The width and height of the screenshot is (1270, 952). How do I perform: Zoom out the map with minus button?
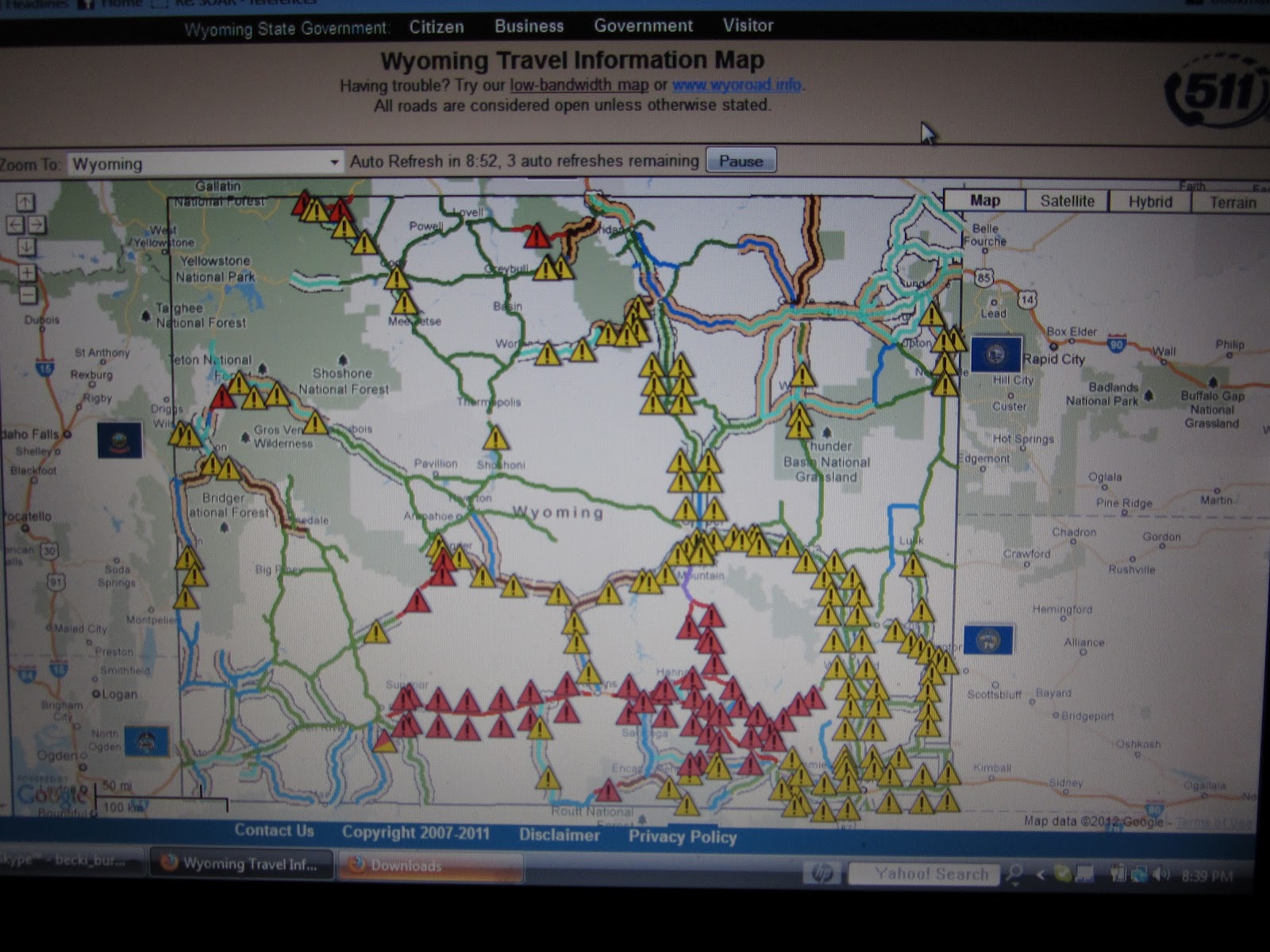pyautogui.click(x=26, y=295)
